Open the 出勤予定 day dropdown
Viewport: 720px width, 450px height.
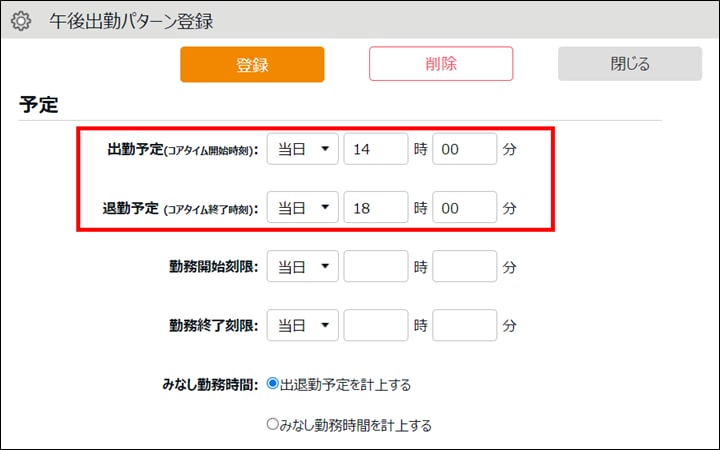click(303, 150)
